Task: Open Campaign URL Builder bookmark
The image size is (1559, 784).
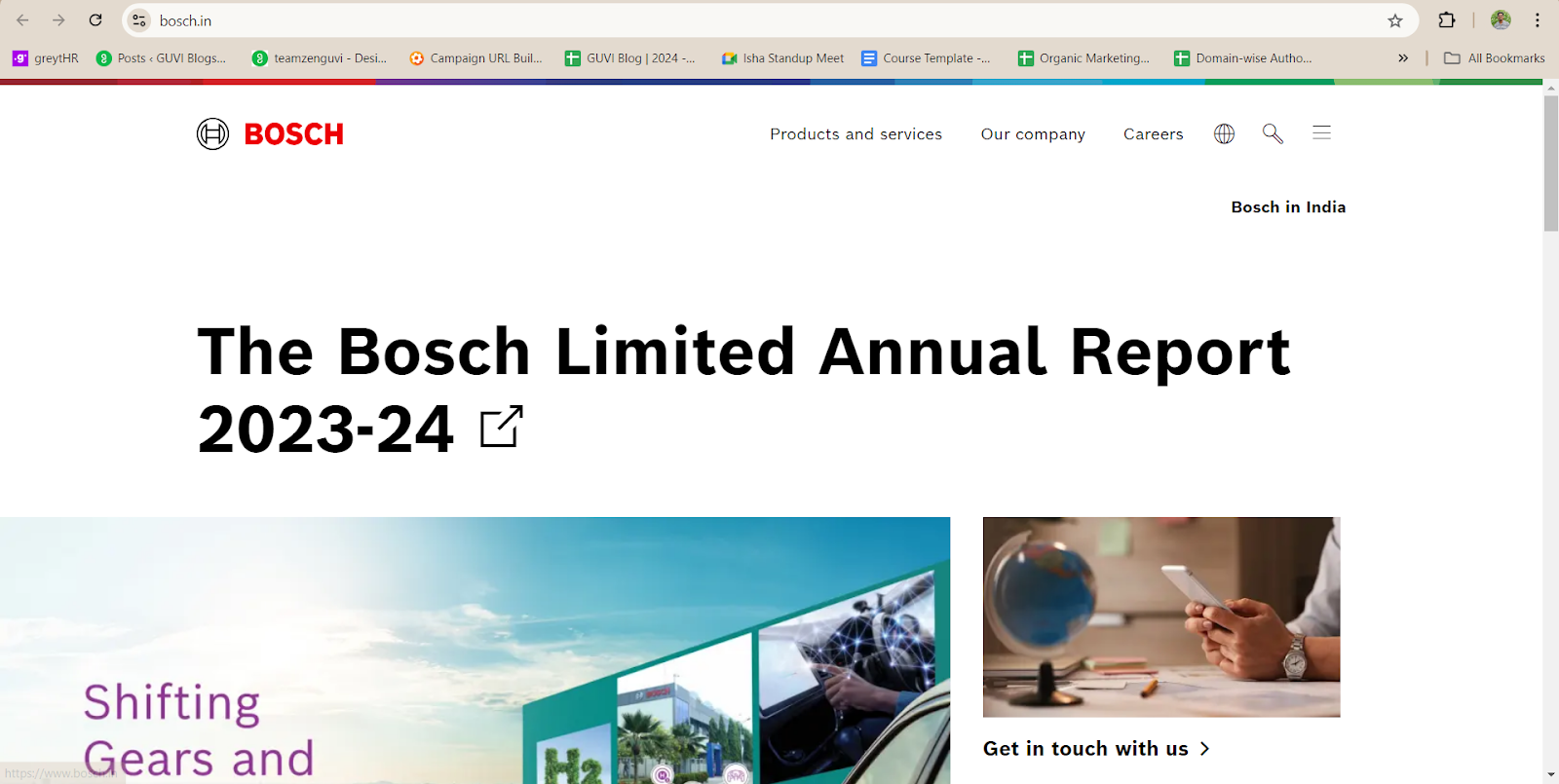Action: click(475, 58)
